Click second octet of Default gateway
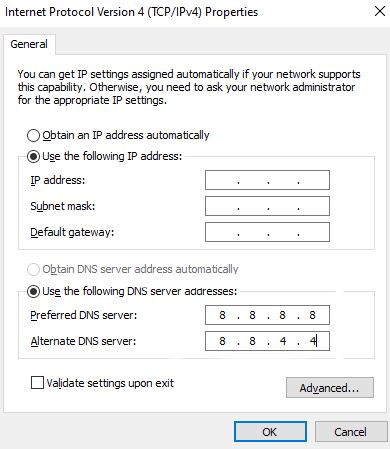390x449 pixels. [x=253, y=232]
